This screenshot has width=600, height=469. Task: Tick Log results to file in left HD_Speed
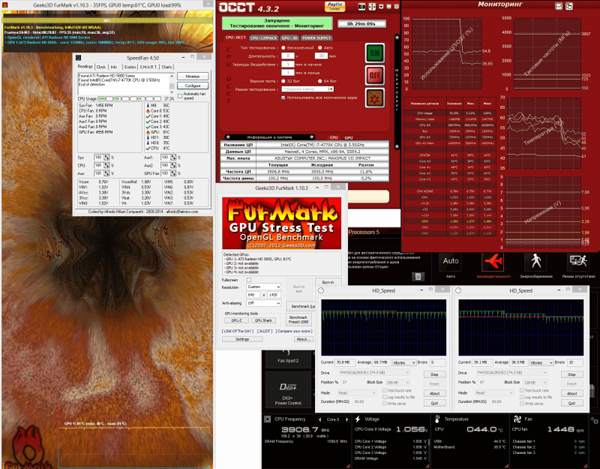pos(385,397)
